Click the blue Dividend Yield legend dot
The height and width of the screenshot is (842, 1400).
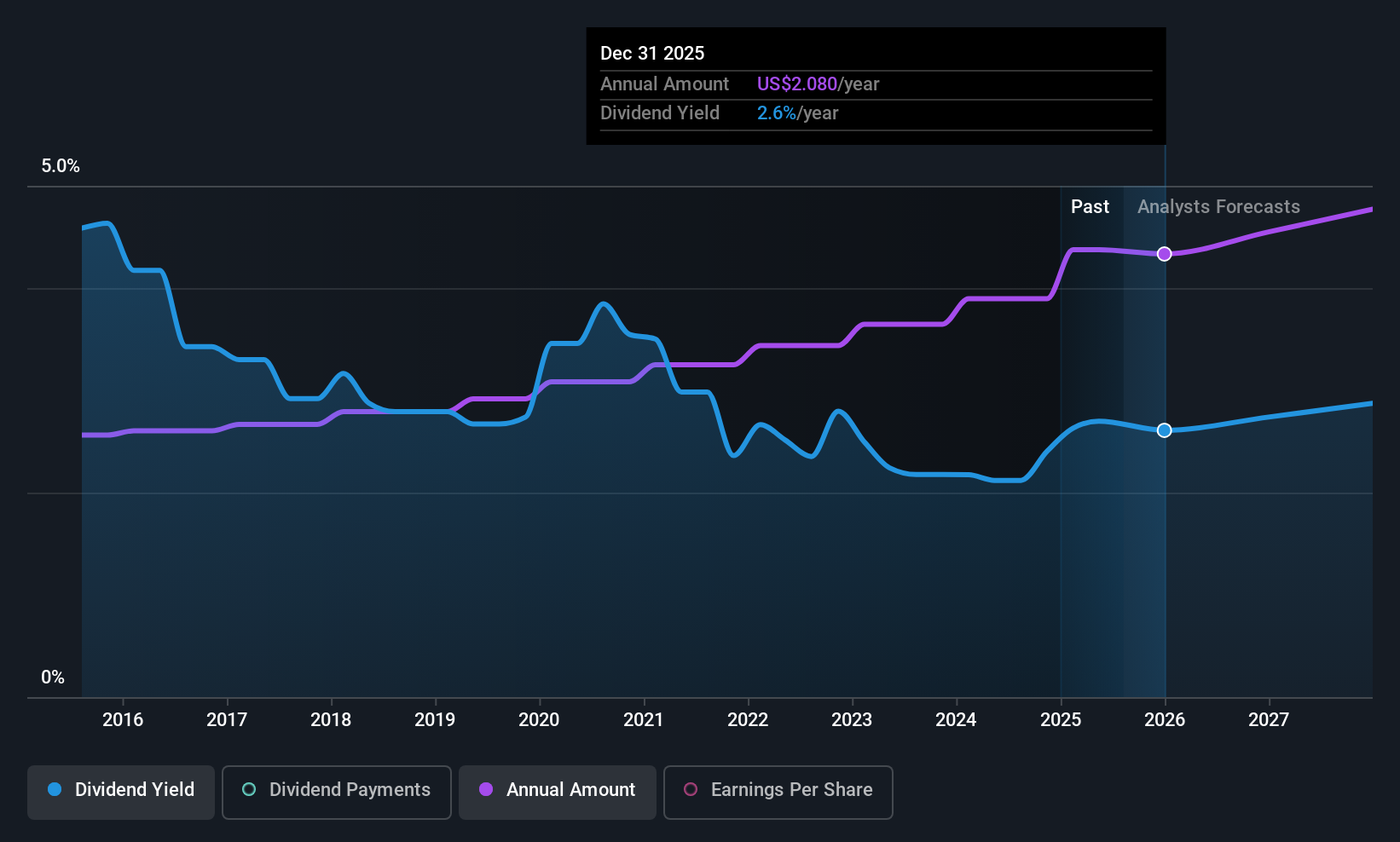coord(55,789)
